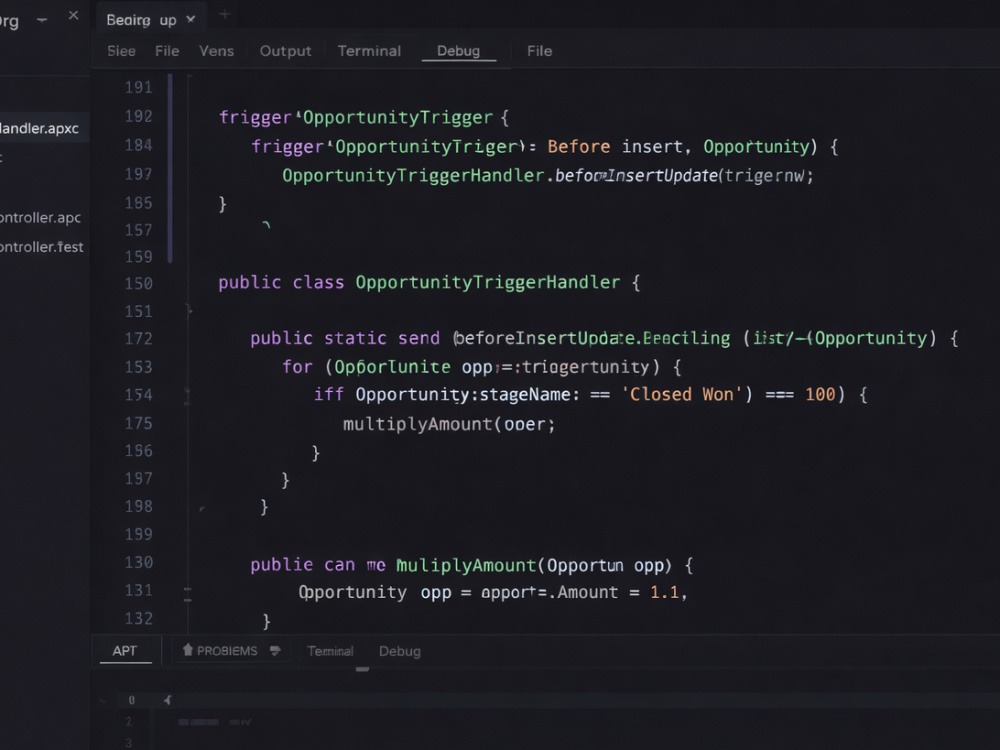This screenshot has width=1000, height=750.
Task: Click the arrow icon in the bottom panel
Action: [167, 700]
